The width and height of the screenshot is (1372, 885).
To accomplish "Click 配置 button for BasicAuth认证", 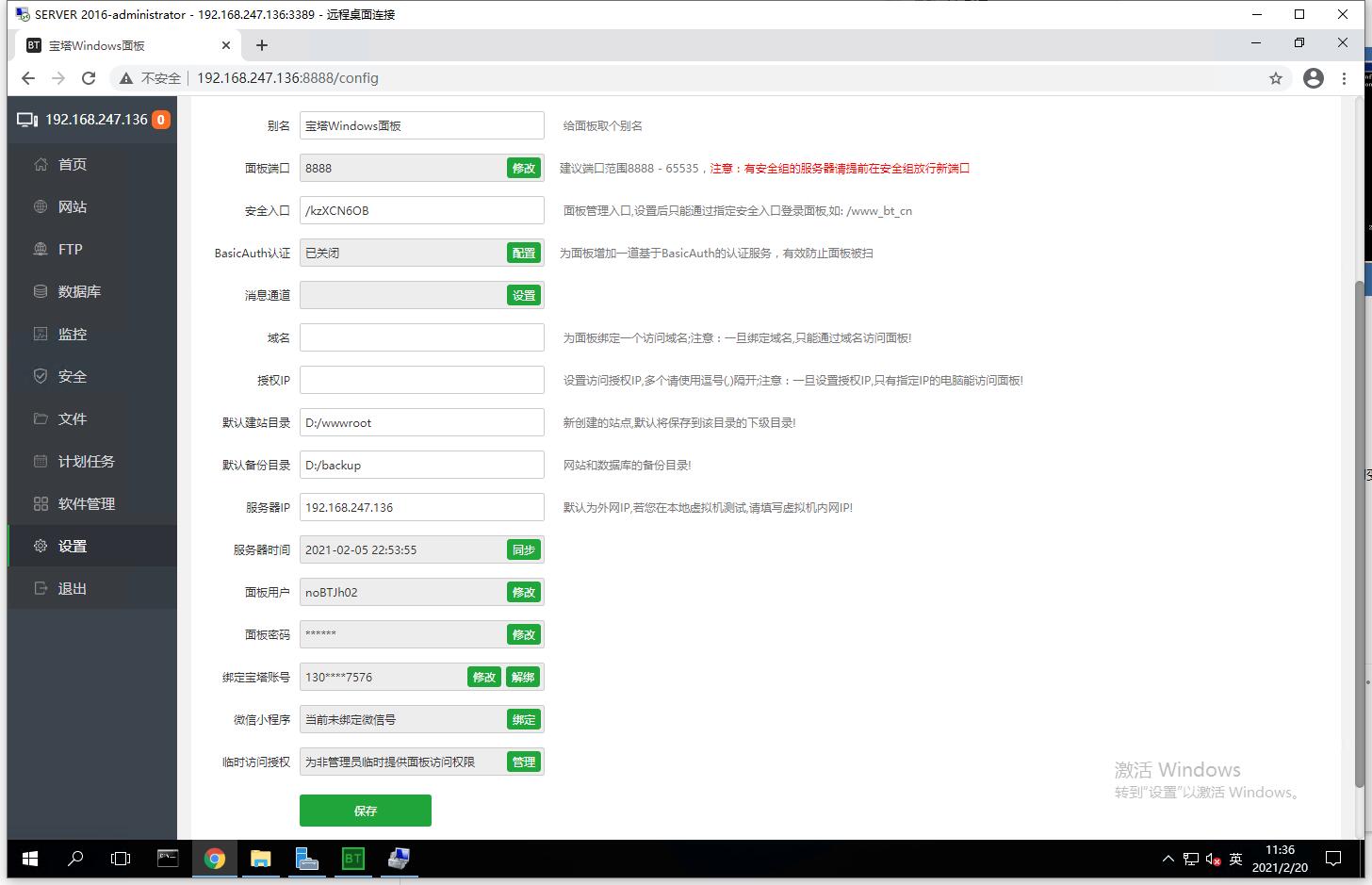I will tap(524, 253).
